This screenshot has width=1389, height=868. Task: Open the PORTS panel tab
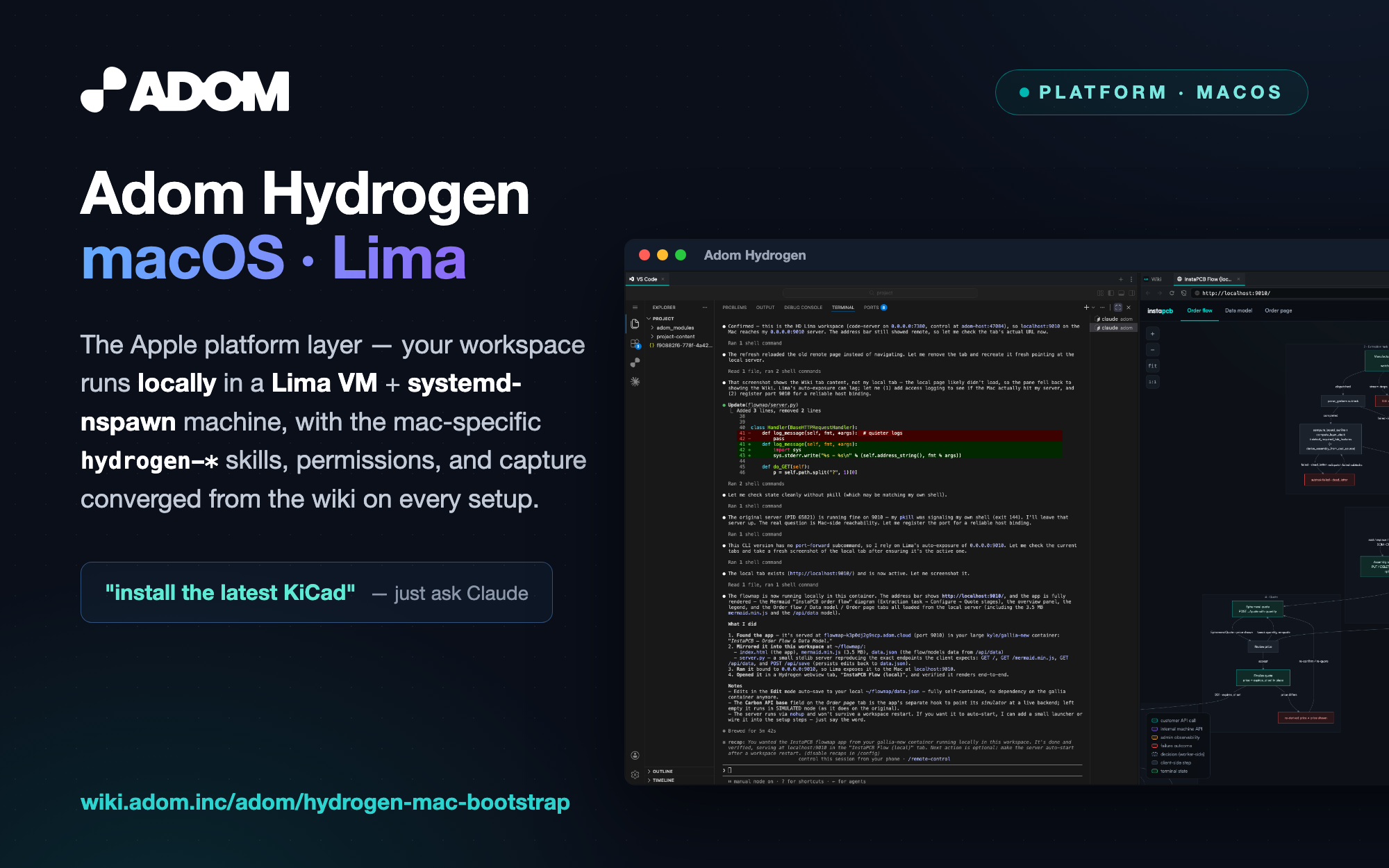tap(875, 307)
